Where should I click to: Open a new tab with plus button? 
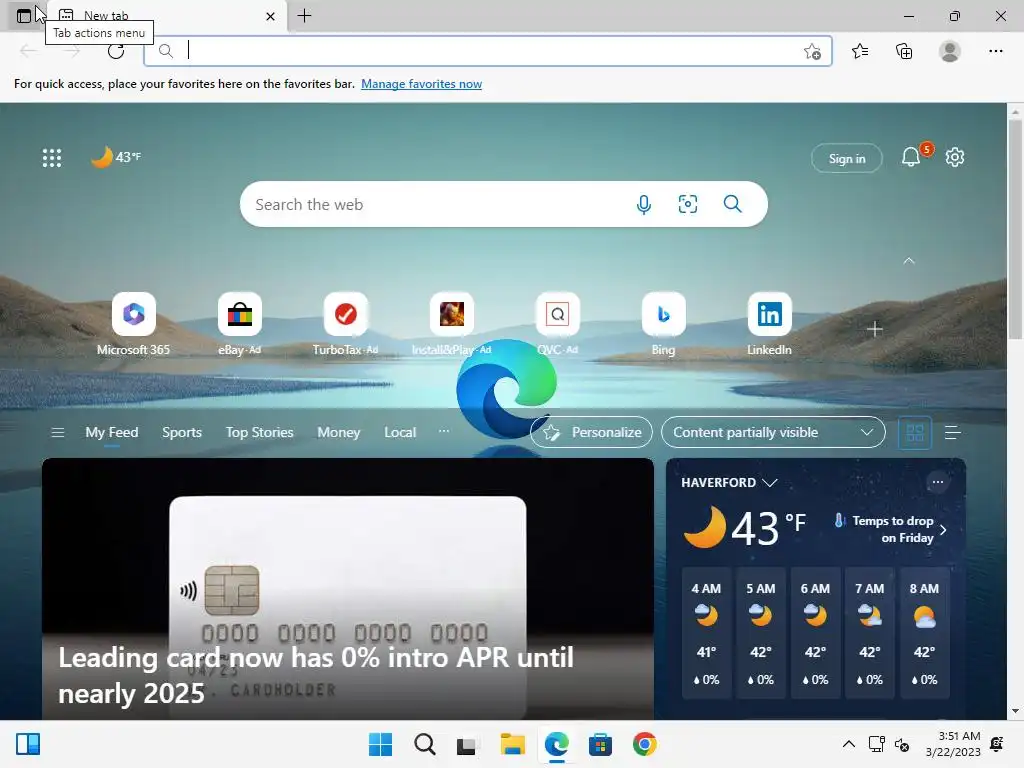point(304,16)
